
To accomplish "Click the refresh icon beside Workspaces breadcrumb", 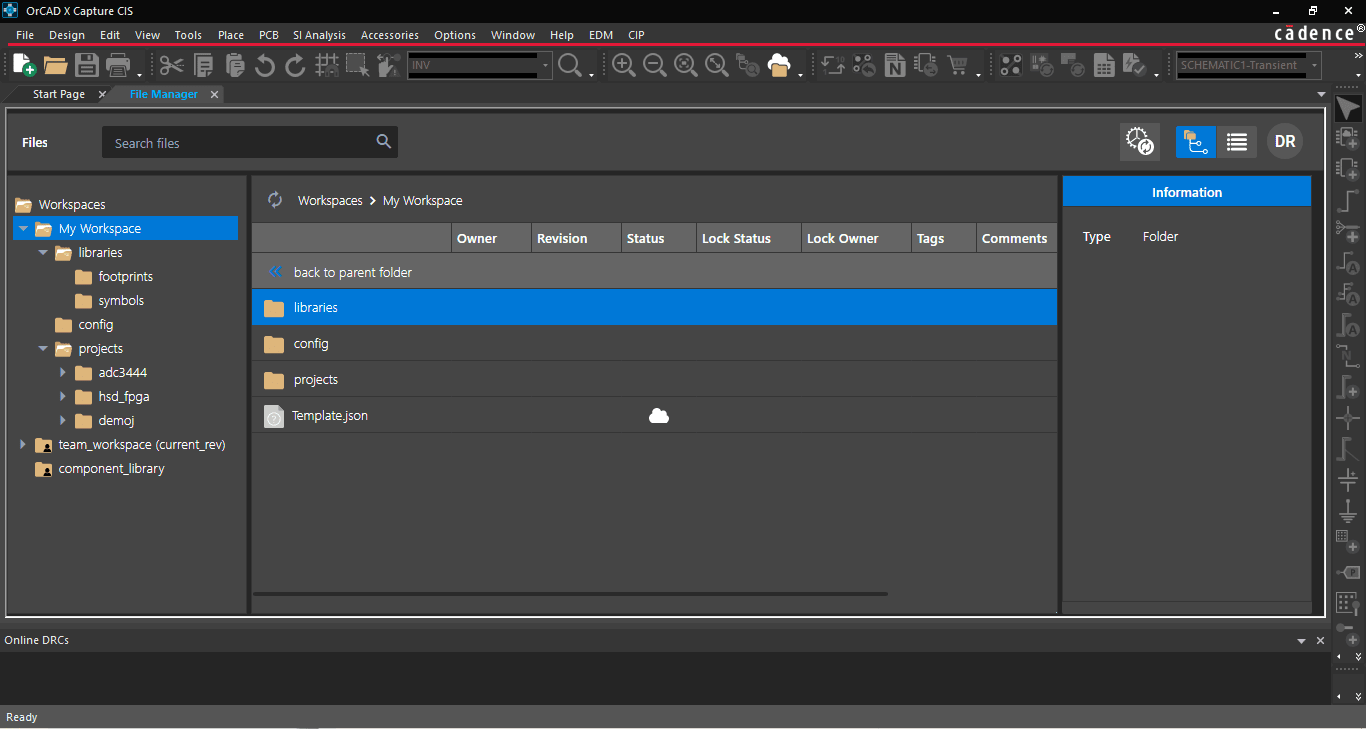I will click(275, 200).
